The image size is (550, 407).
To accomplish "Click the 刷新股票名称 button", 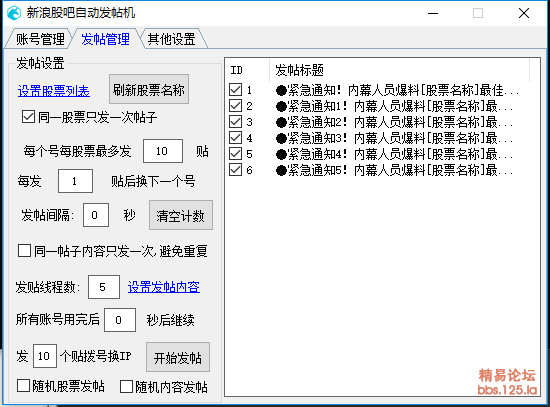I will pos(149,89).
